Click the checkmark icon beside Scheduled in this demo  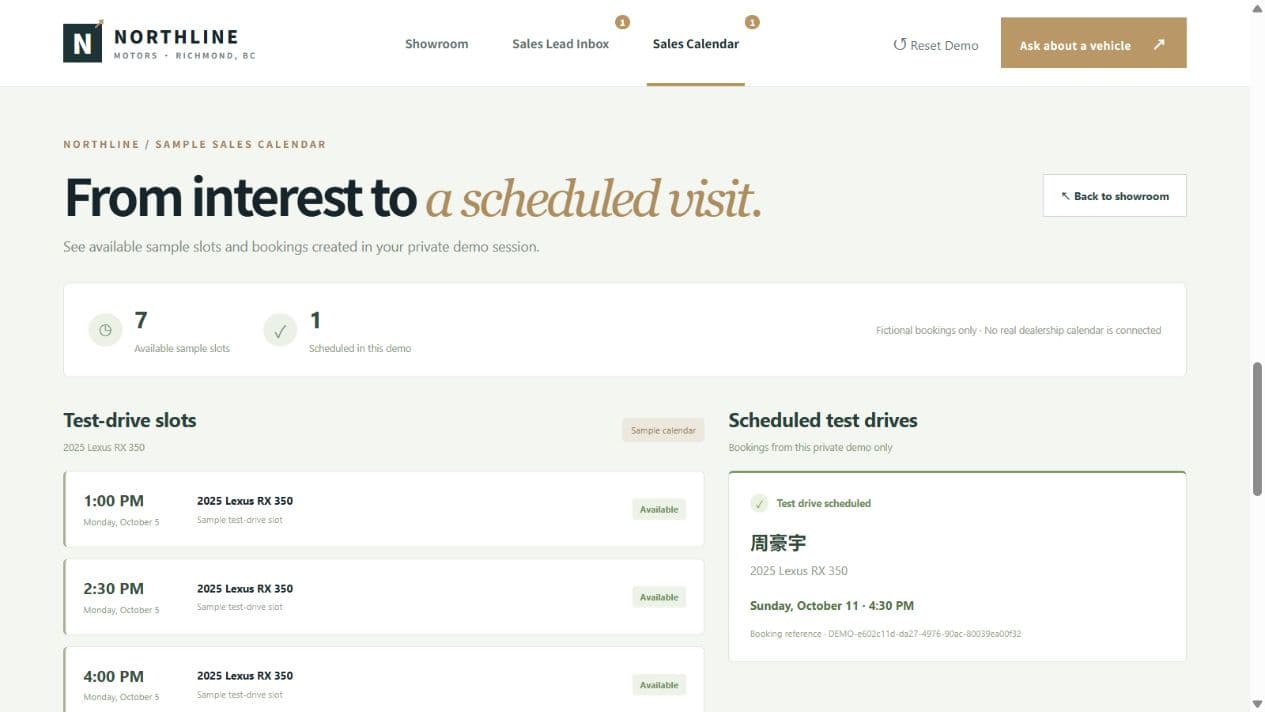click(x=280, y=330)
